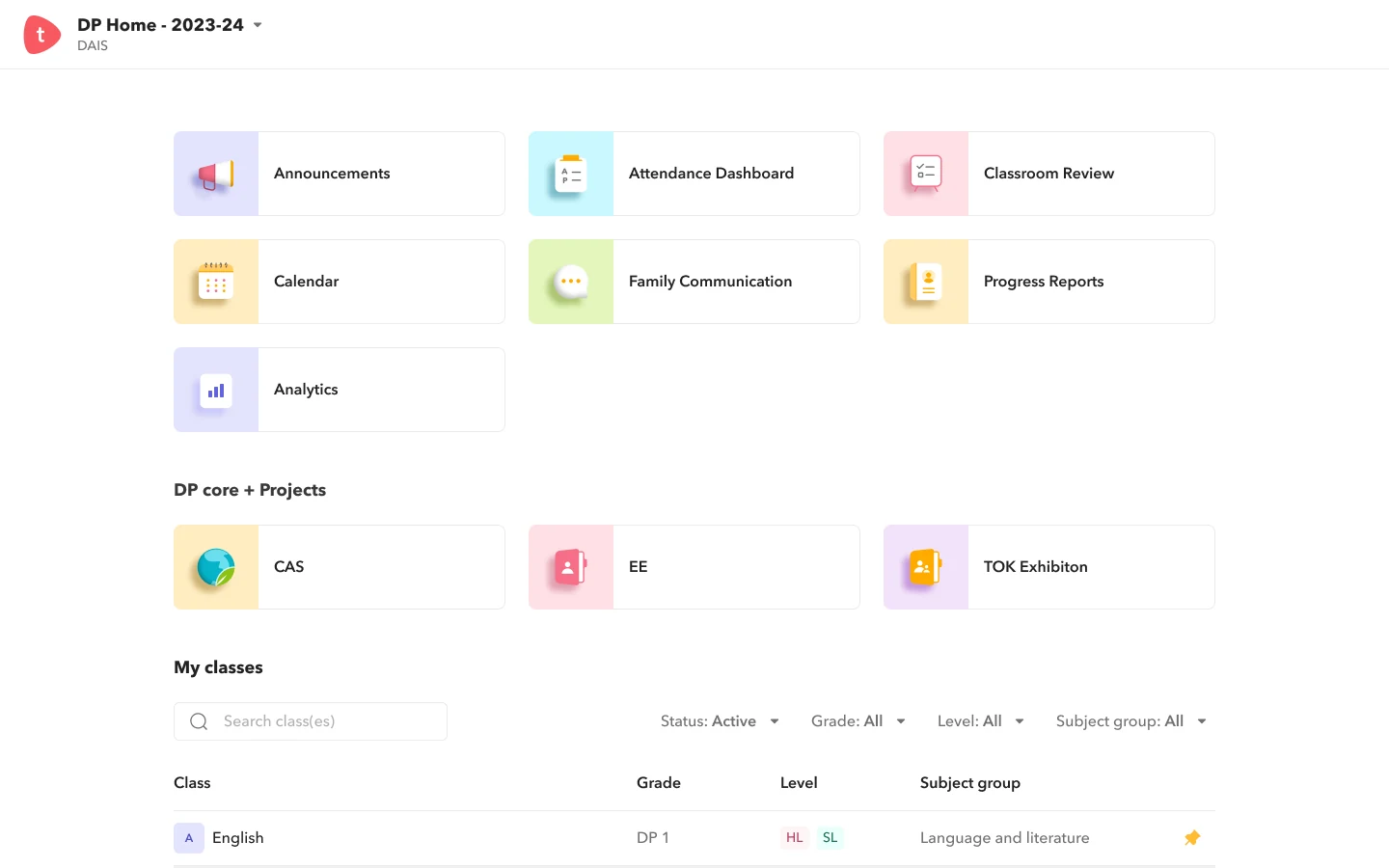Image resolution: width=1389 pixels, height=868 pixels.
Task: Click the HL level badge
Action: tap(794, 838)
